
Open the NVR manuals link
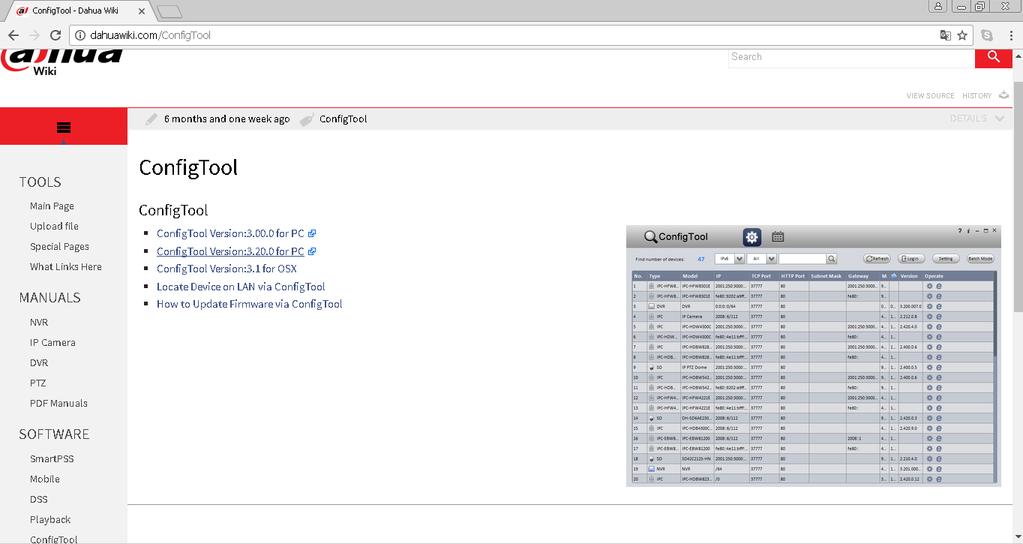click(38, 322)
